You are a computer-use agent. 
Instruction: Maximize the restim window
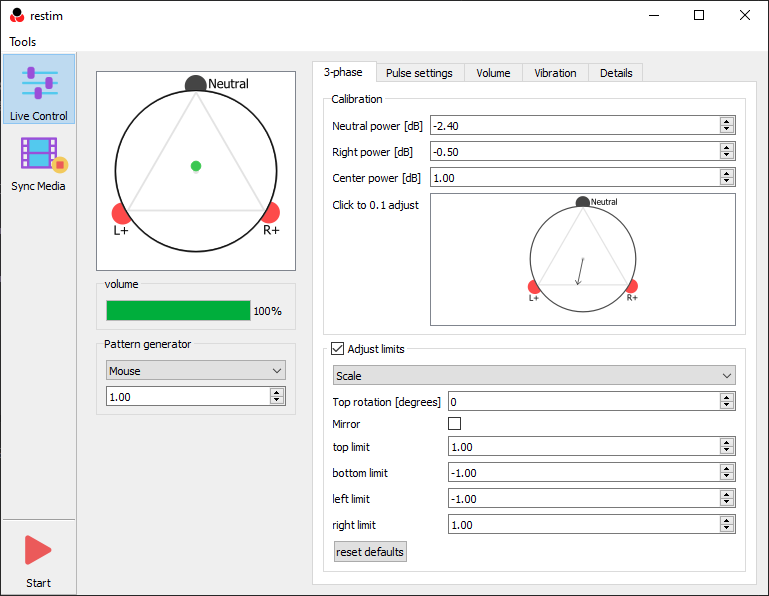tap(699, 15)
